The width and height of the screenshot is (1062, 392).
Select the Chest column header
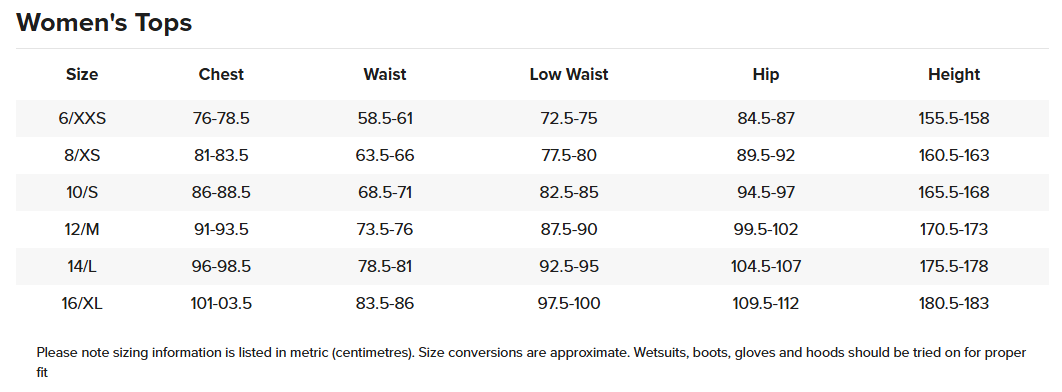tap(221, 74)
